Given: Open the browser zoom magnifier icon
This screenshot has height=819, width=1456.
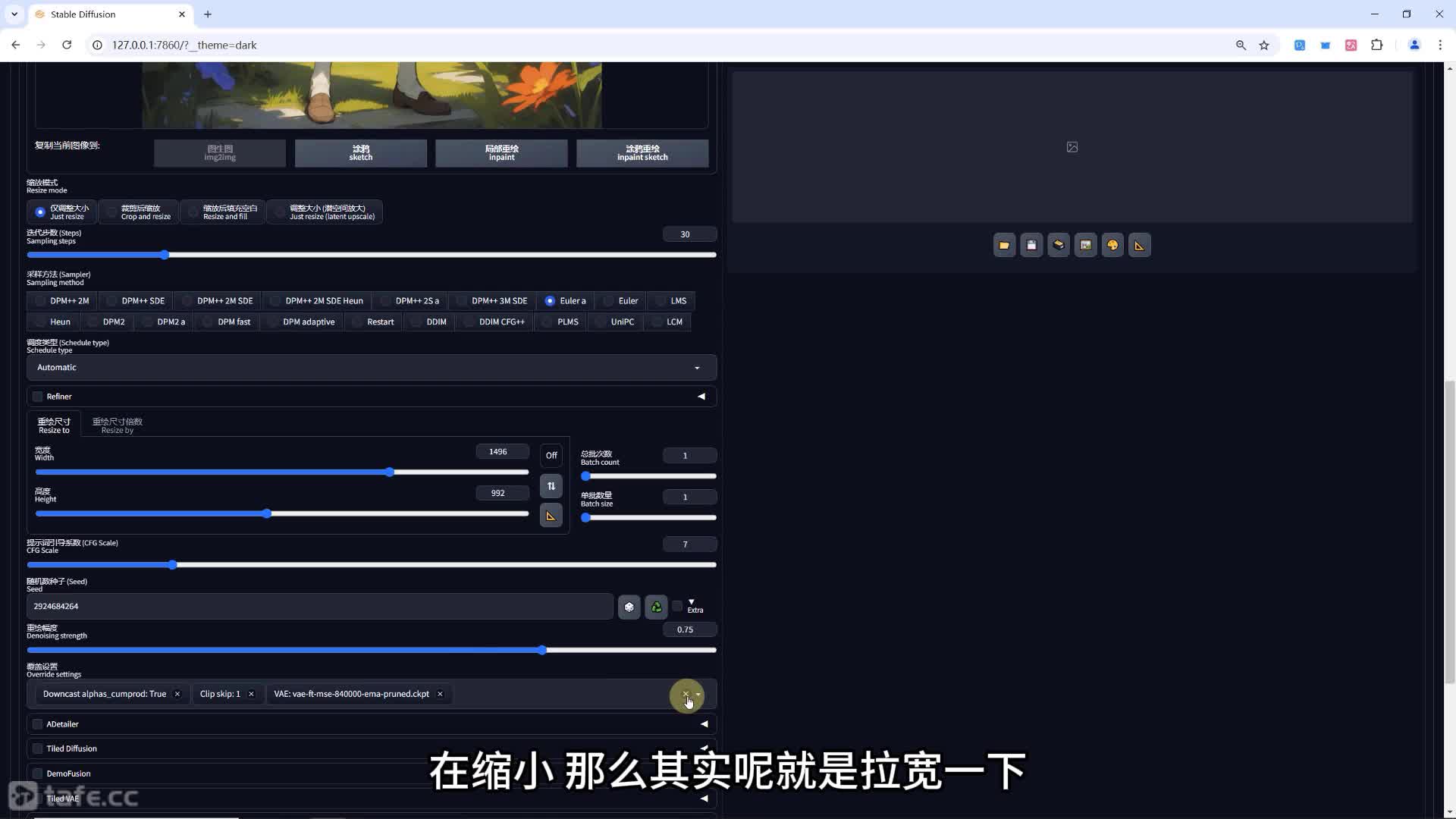Looking at the screenshot, I should coord(1241,45).
